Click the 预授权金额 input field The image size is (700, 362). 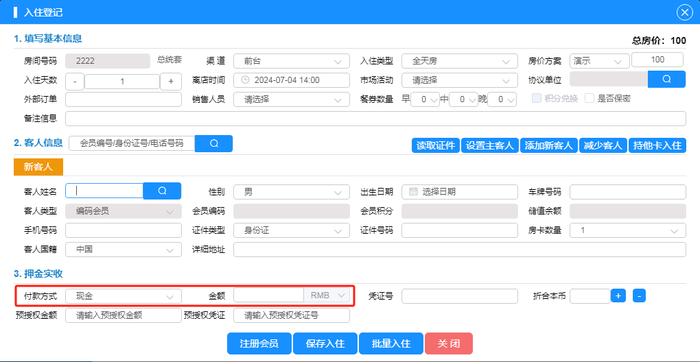(x=123, y=315)
